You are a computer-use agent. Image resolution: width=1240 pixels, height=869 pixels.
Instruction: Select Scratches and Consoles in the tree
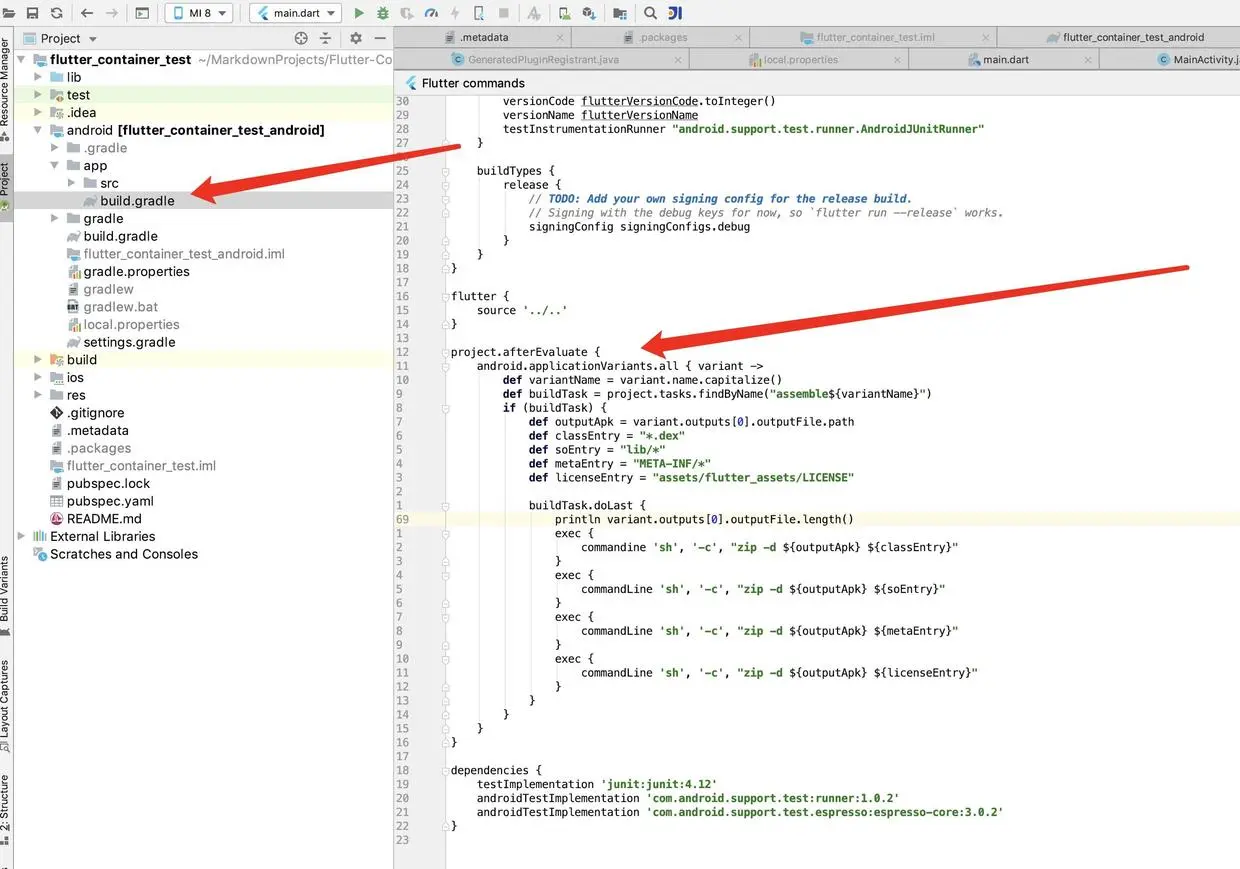[124, 554]
